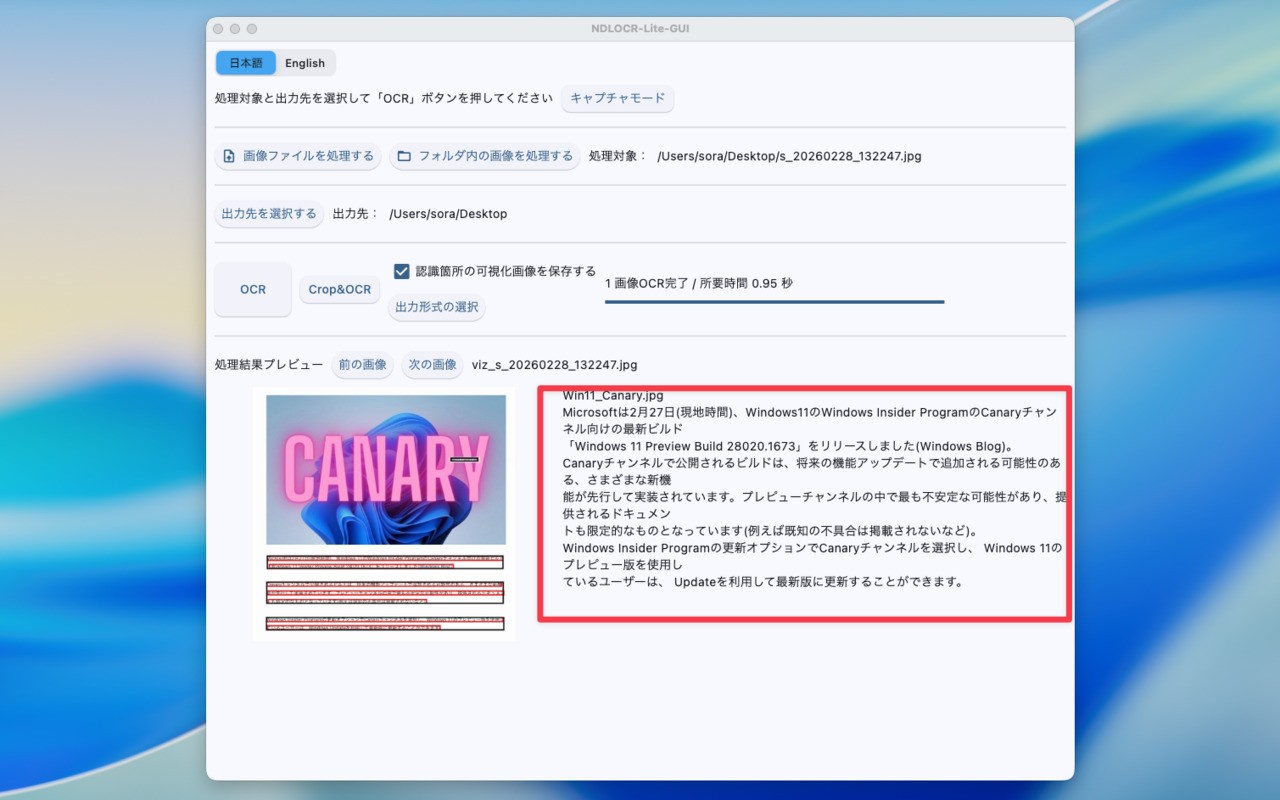Click the file icon on 画像ファイルを処理する
Screen dimensions: 1280x800
pos(229,156)
